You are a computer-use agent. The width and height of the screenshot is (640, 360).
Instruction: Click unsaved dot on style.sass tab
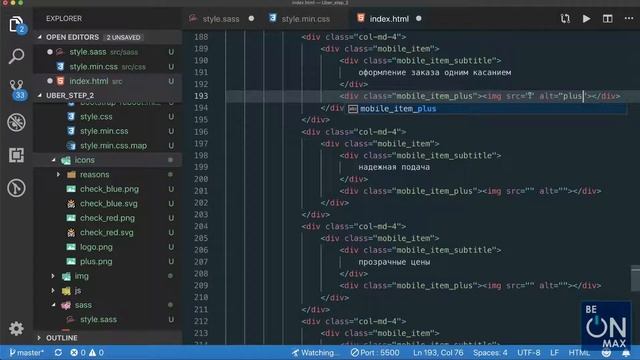click(x=251, y=18)
